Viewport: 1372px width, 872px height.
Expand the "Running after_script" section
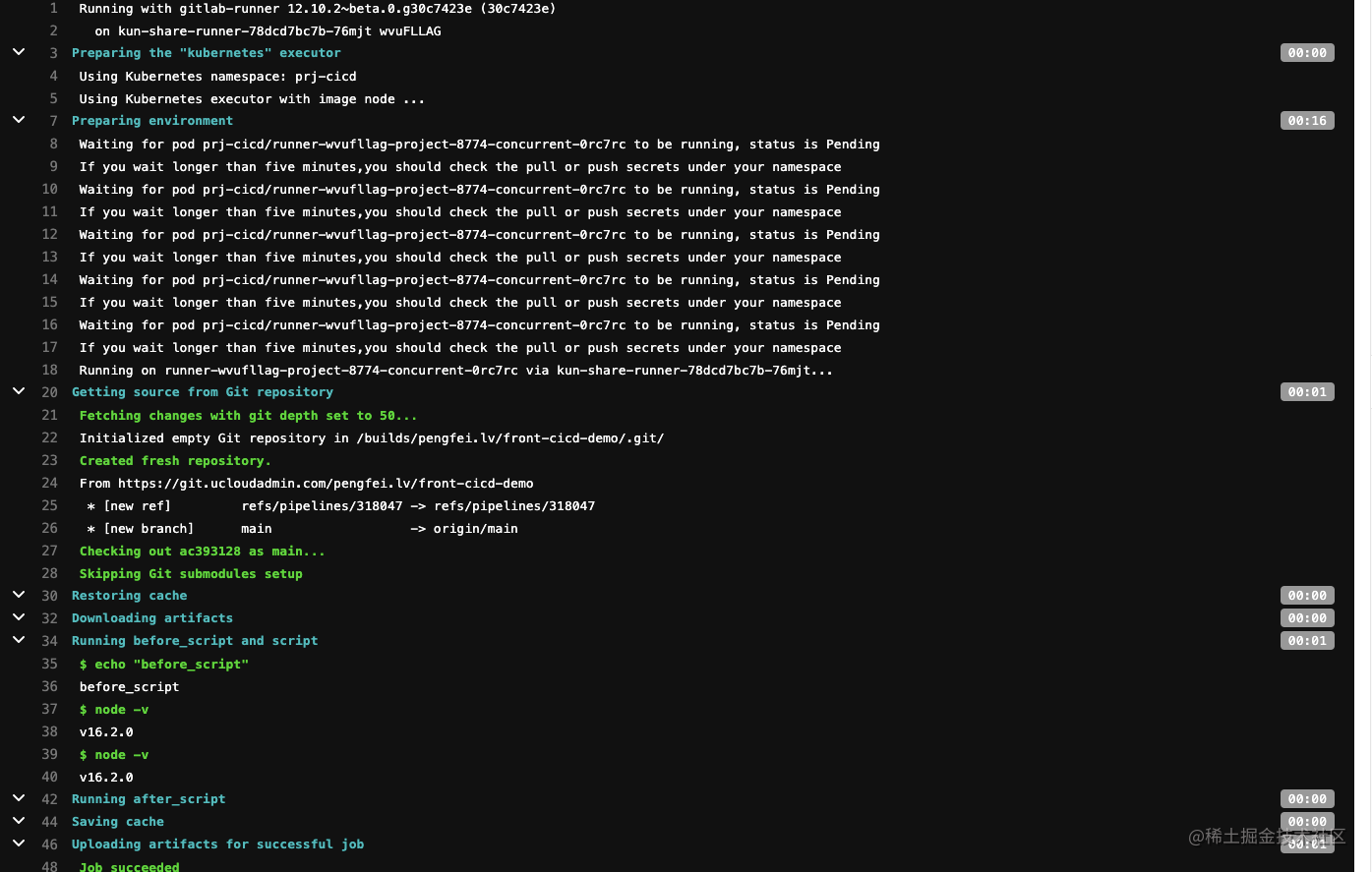pyautogui.click(x=19, y=797)
